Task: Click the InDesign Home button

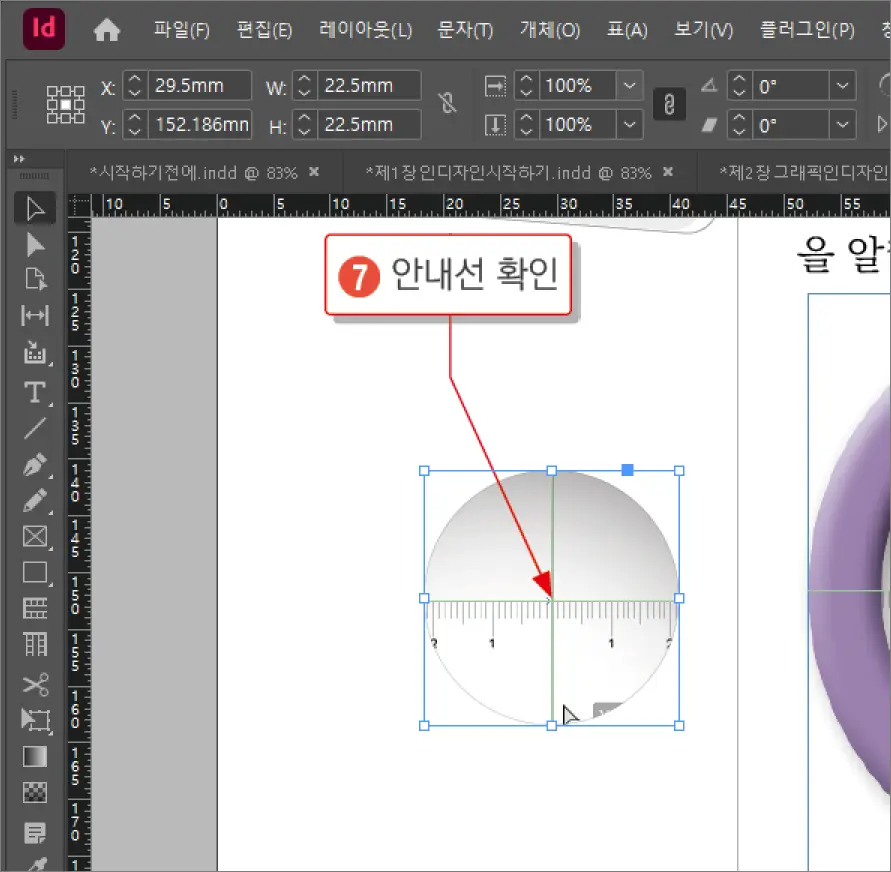Action: 107,29
